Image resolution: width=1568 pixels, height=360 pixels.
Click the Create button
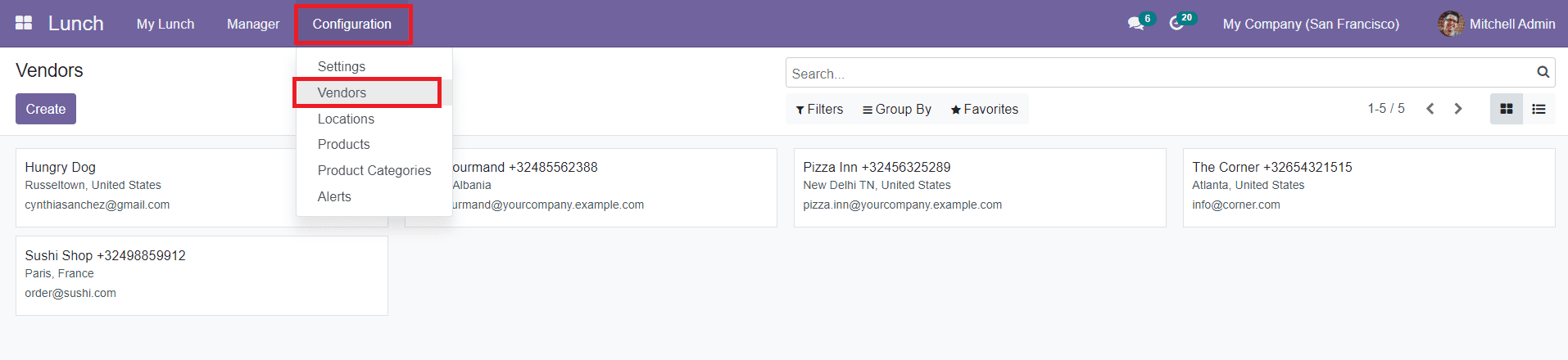click(46, 109)
